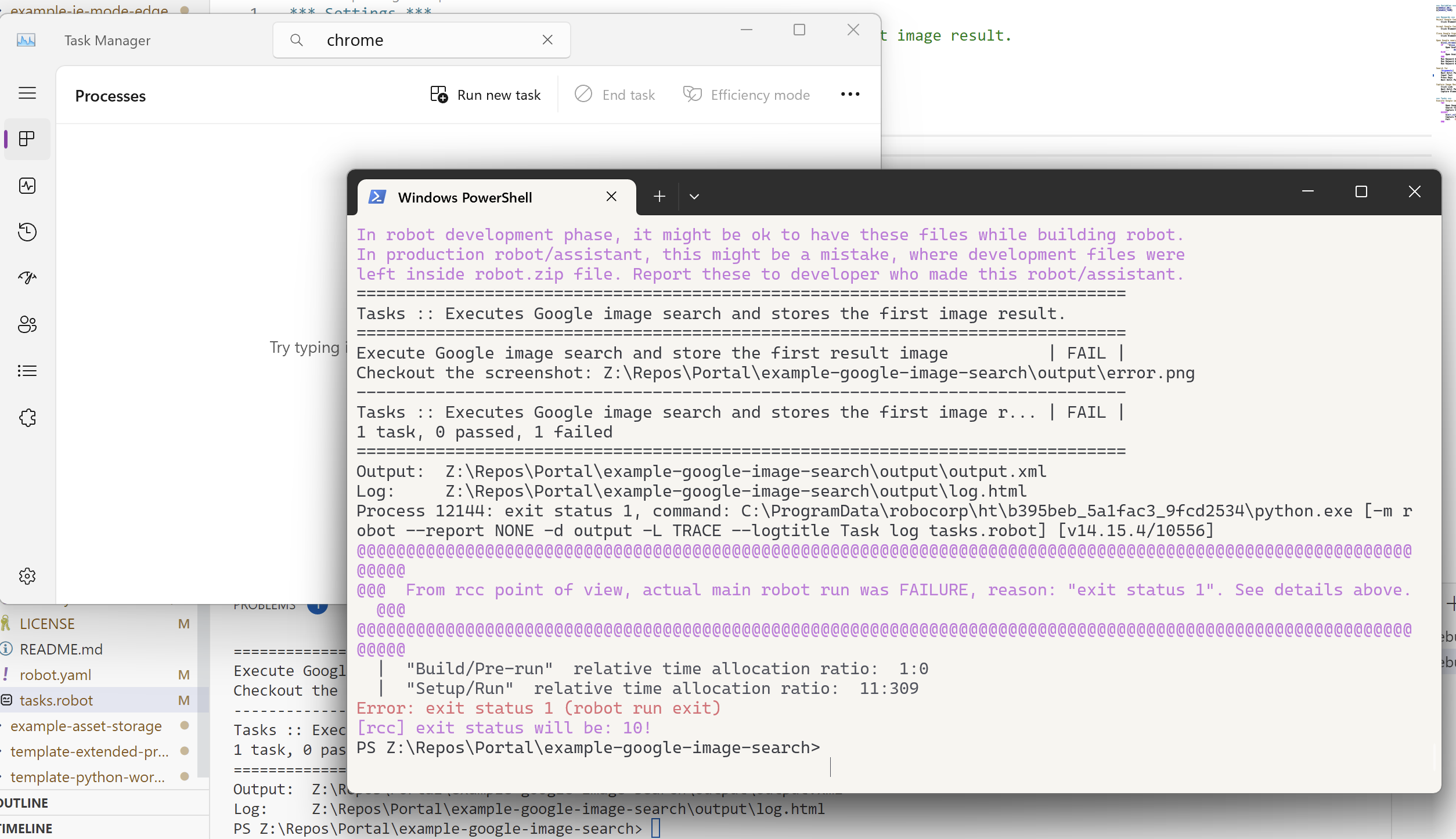Click the End task button
Viewport: 1456px width, 839px height.
click(615, 94)
